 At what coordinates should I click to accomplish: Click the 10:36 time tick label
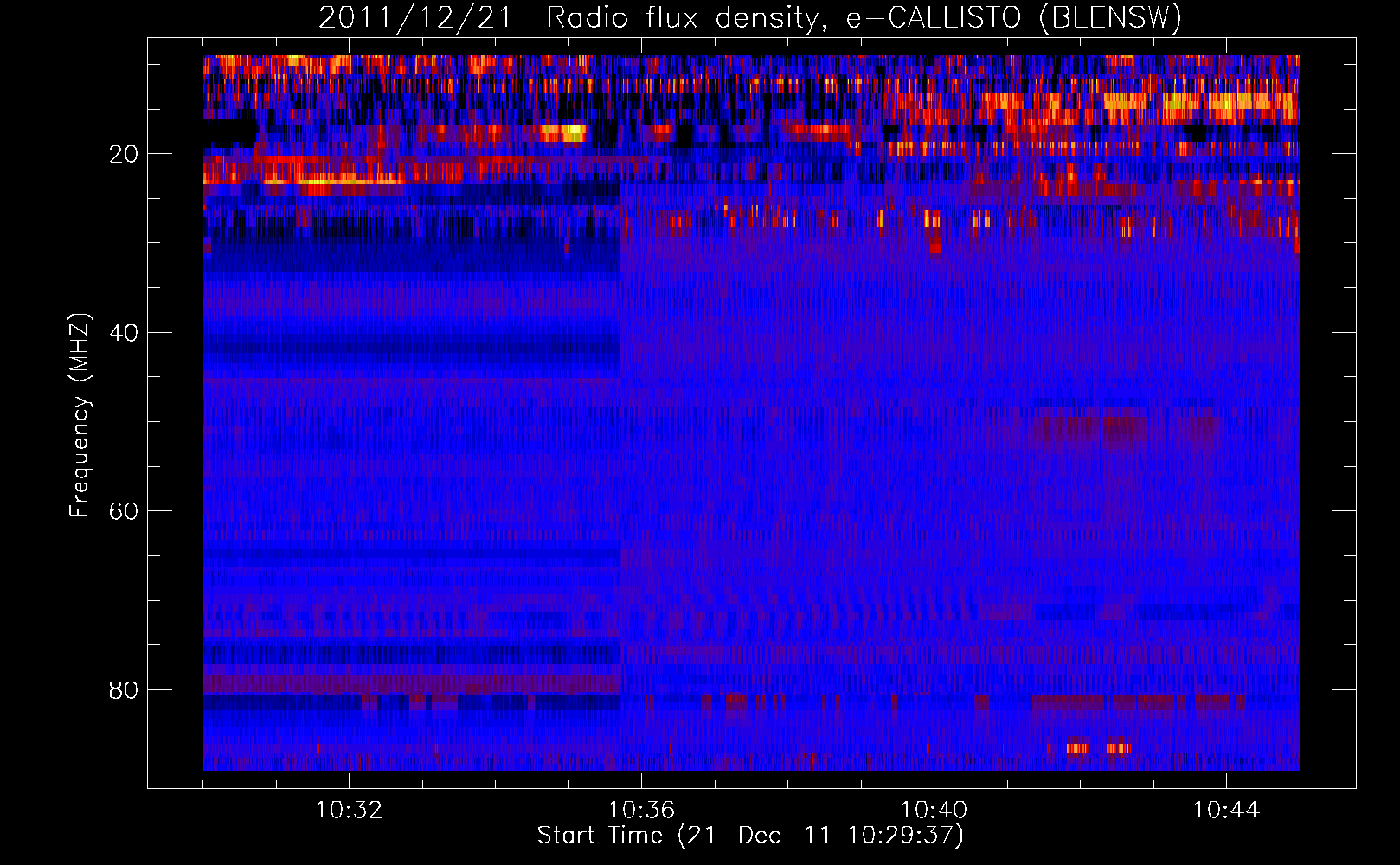641,811
